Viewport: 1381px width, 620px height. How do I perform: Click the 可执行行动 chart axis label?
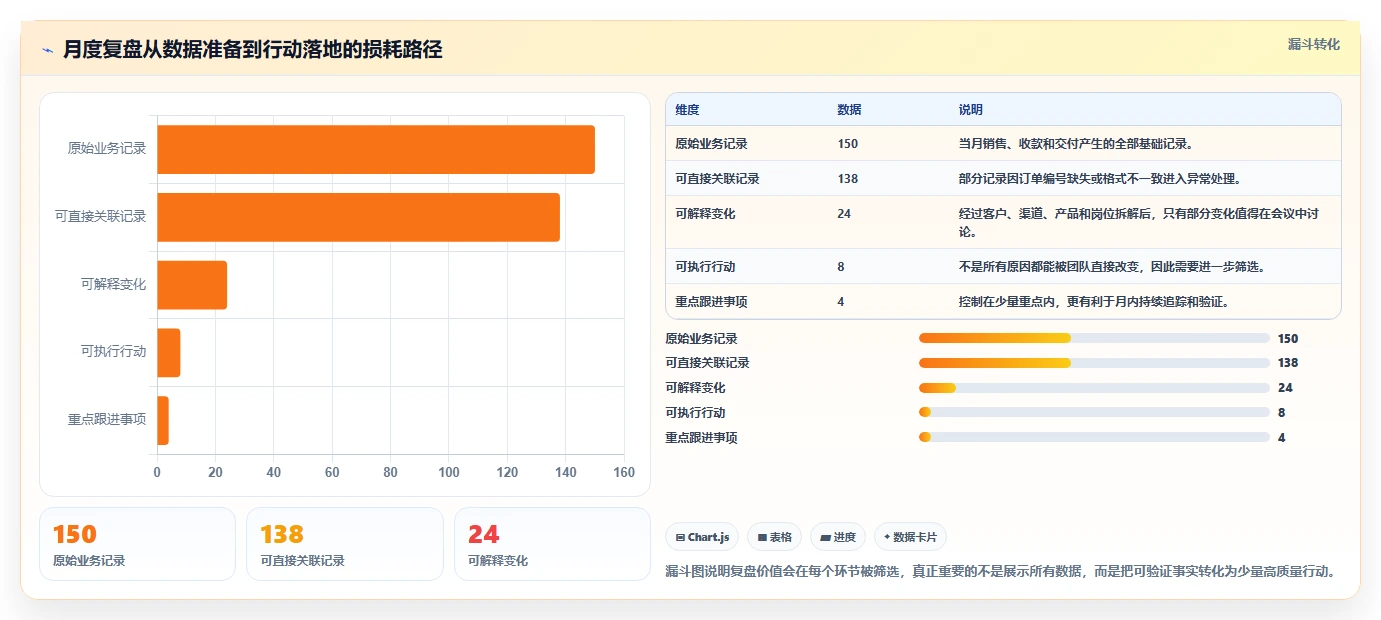[x=113, y=352]
